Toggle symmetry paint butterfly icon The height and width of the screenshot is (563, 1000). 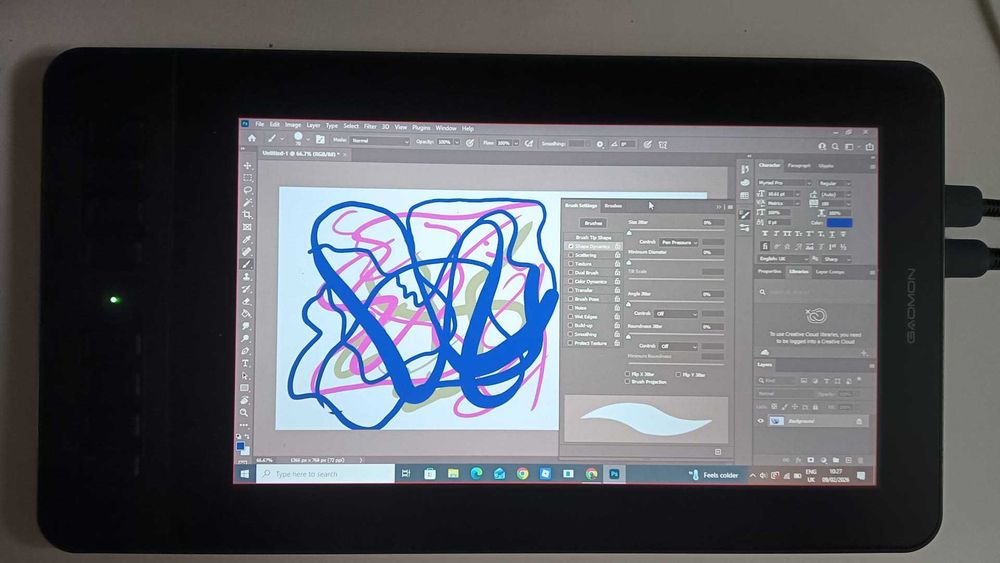(663, 145)
